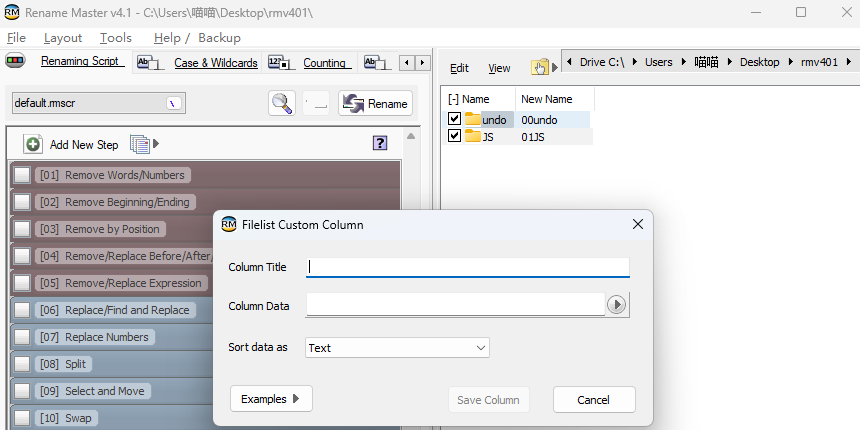Enable step 08 Split checkbox
The height and width of the screenshot is (430, 860).
[22, 364]
